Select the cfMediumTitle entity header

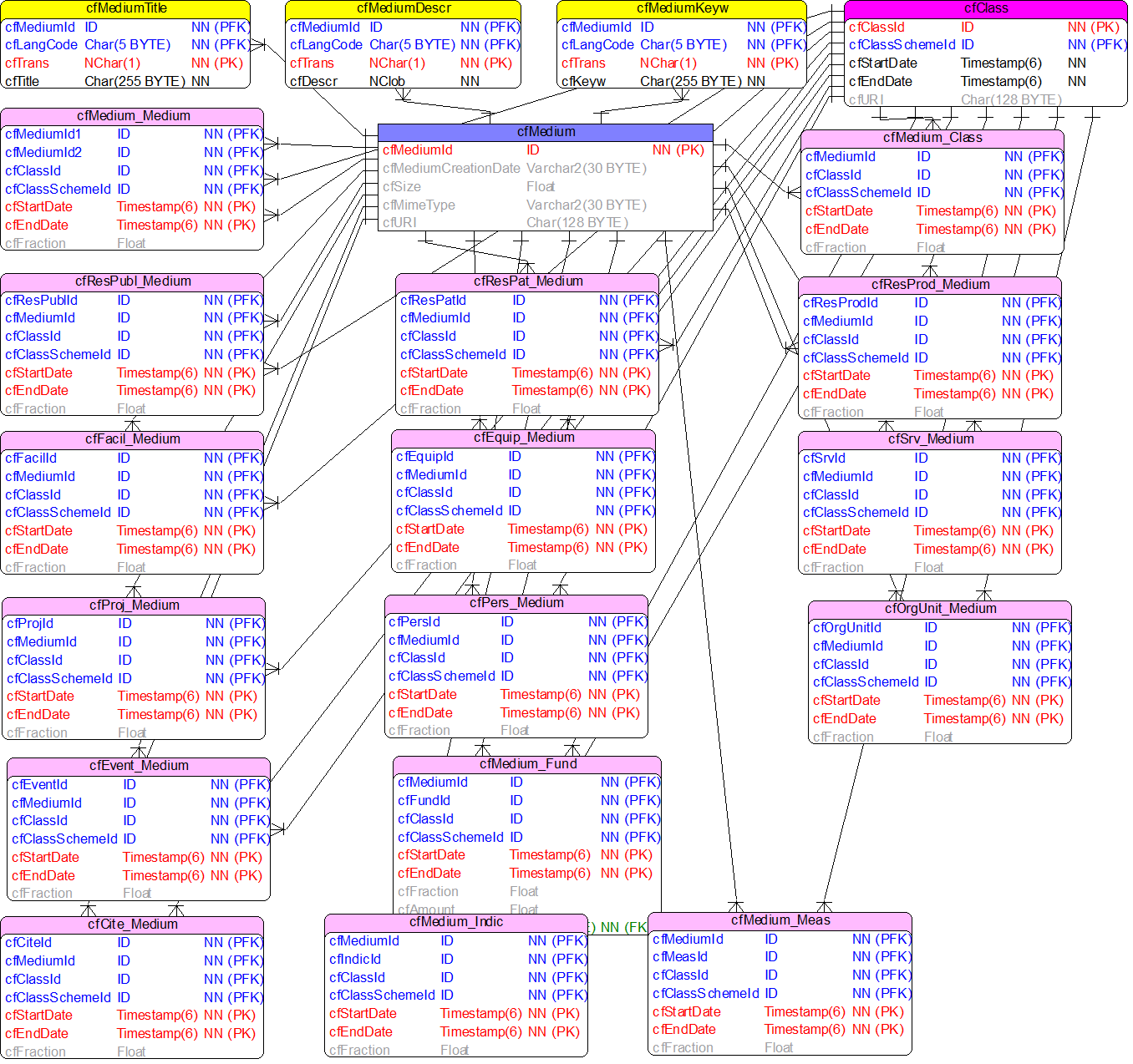coord(126,8)
